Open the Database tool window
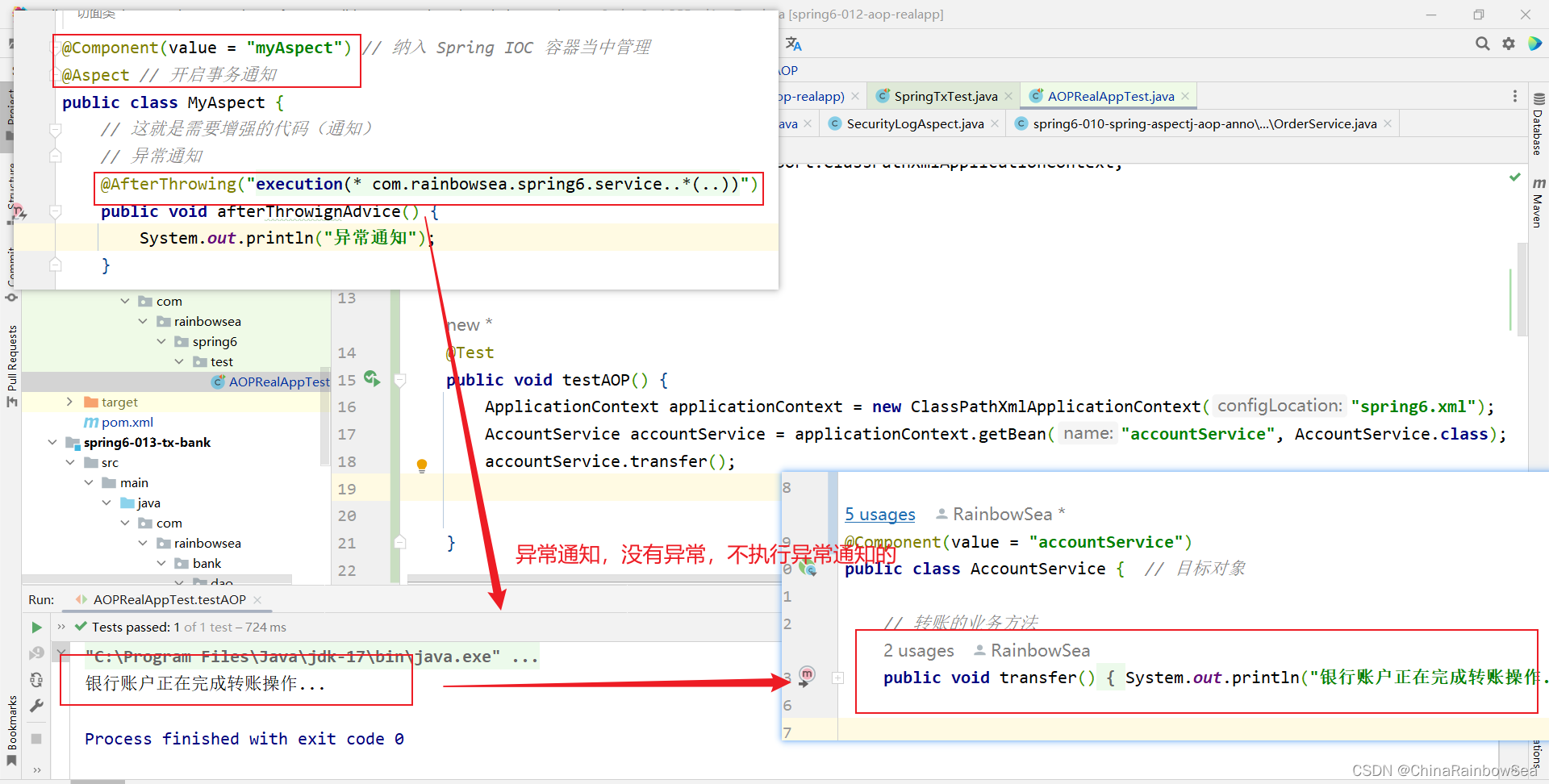The height and width of the screenshot is (784, 1549). pyautogui.click(x=1539, y=124)
